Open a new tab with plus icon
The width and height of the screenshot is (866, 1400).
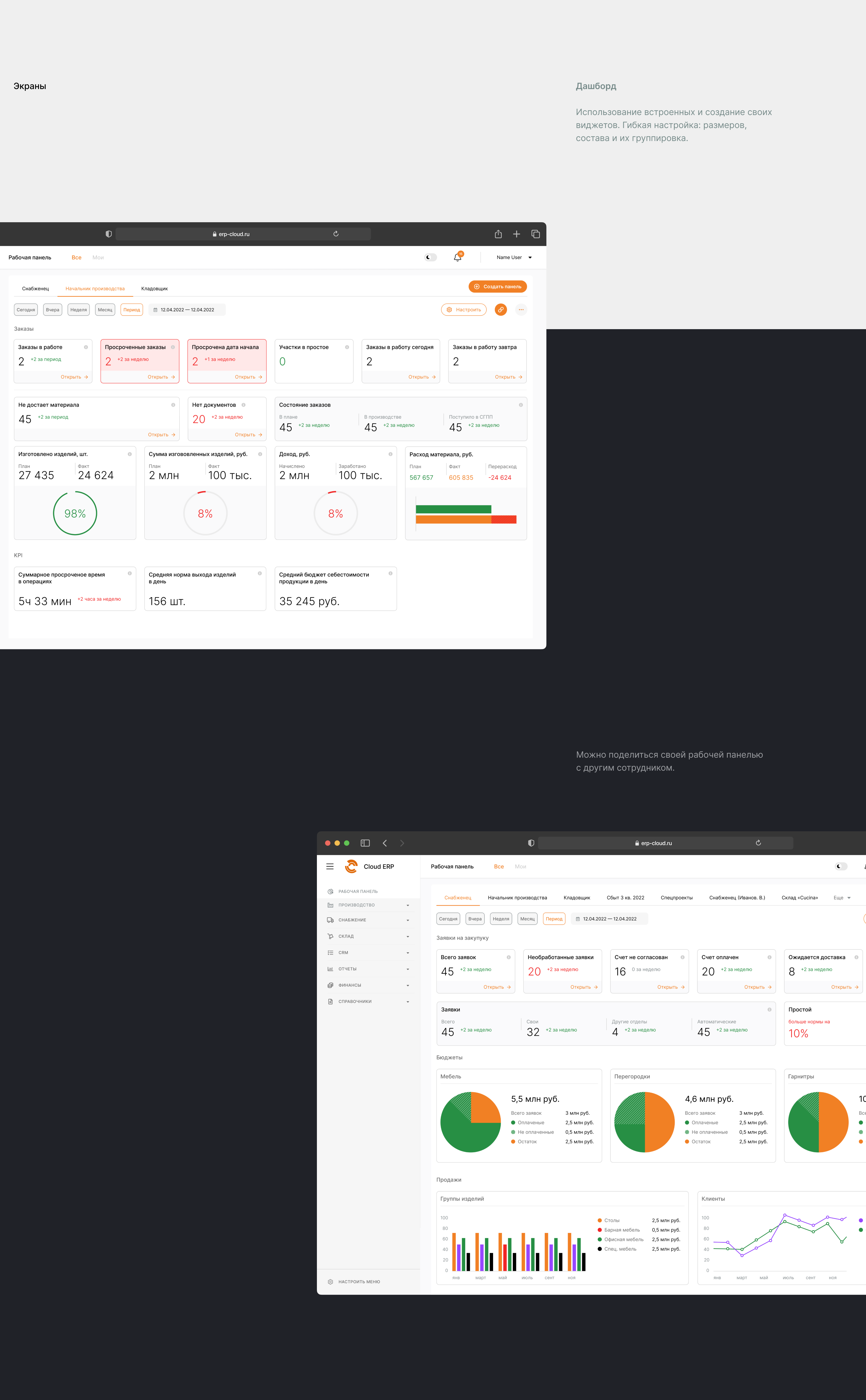point(517,234)
